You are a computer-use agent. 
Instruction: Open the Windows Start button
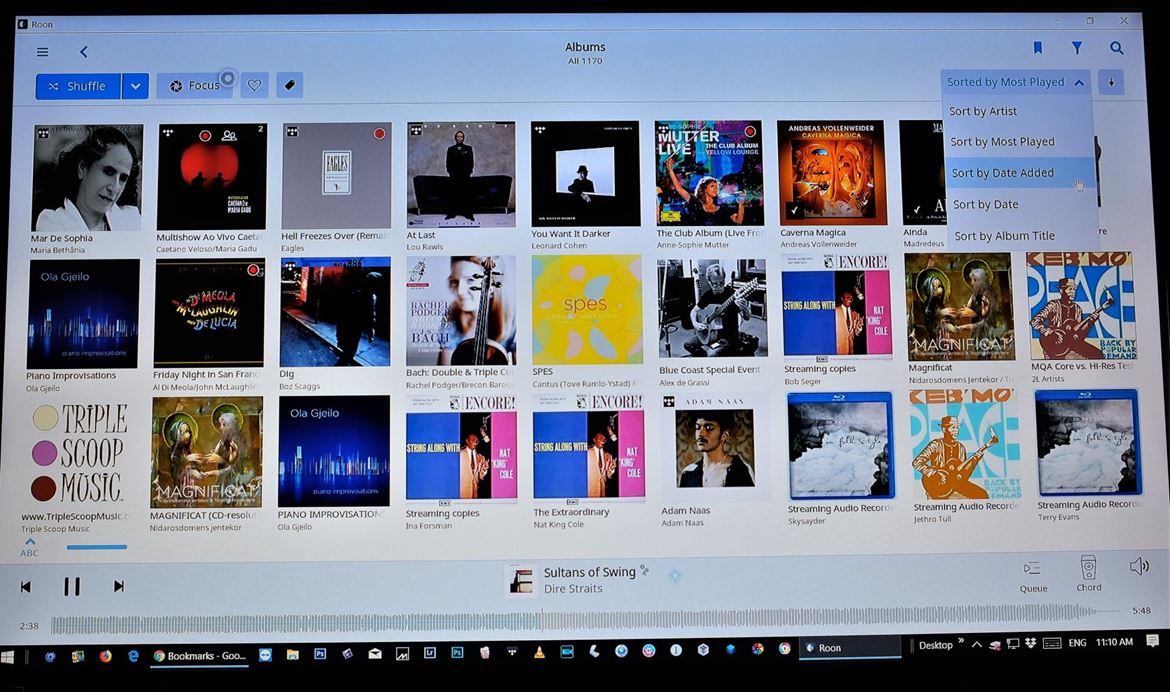[8, 657]
